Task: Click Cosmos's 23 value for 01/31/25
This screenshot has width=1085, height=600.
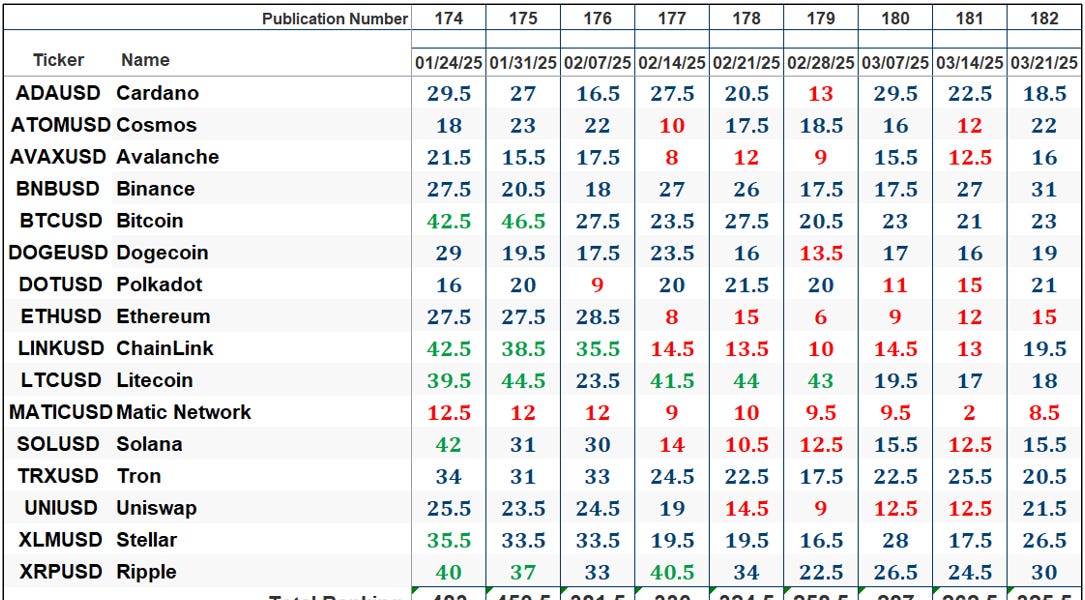Action: click(522, 125)
